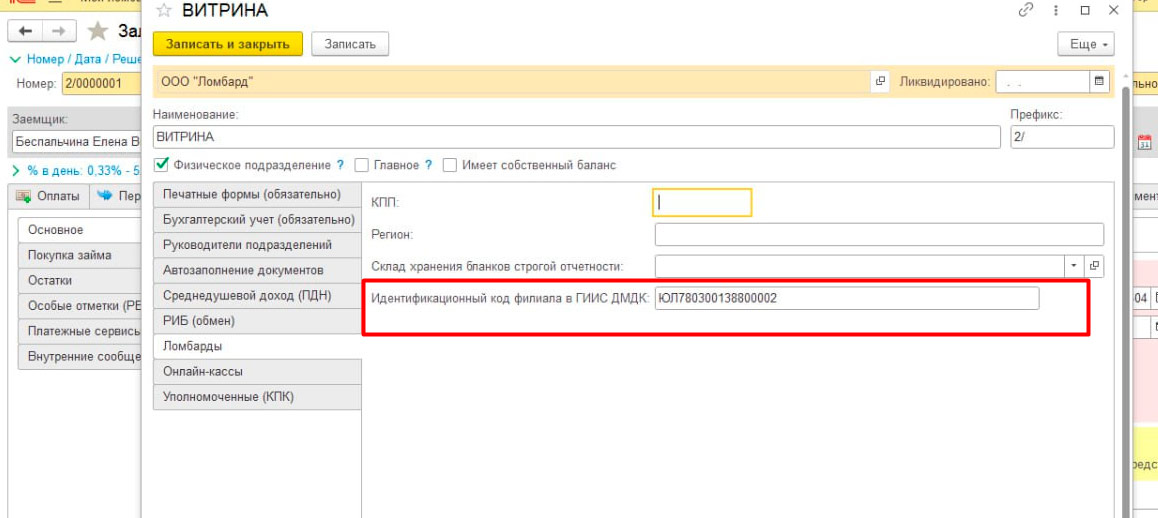Add ВИТРИНА to favorites with the star

(x=164, y=10)
